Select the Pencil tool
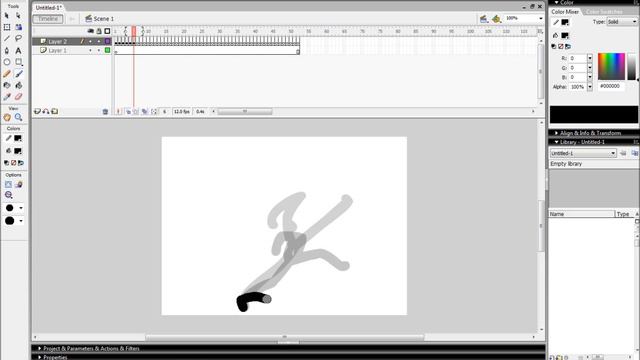The height and width of the screenshot is (360, 640). click(x=7, y=74)
